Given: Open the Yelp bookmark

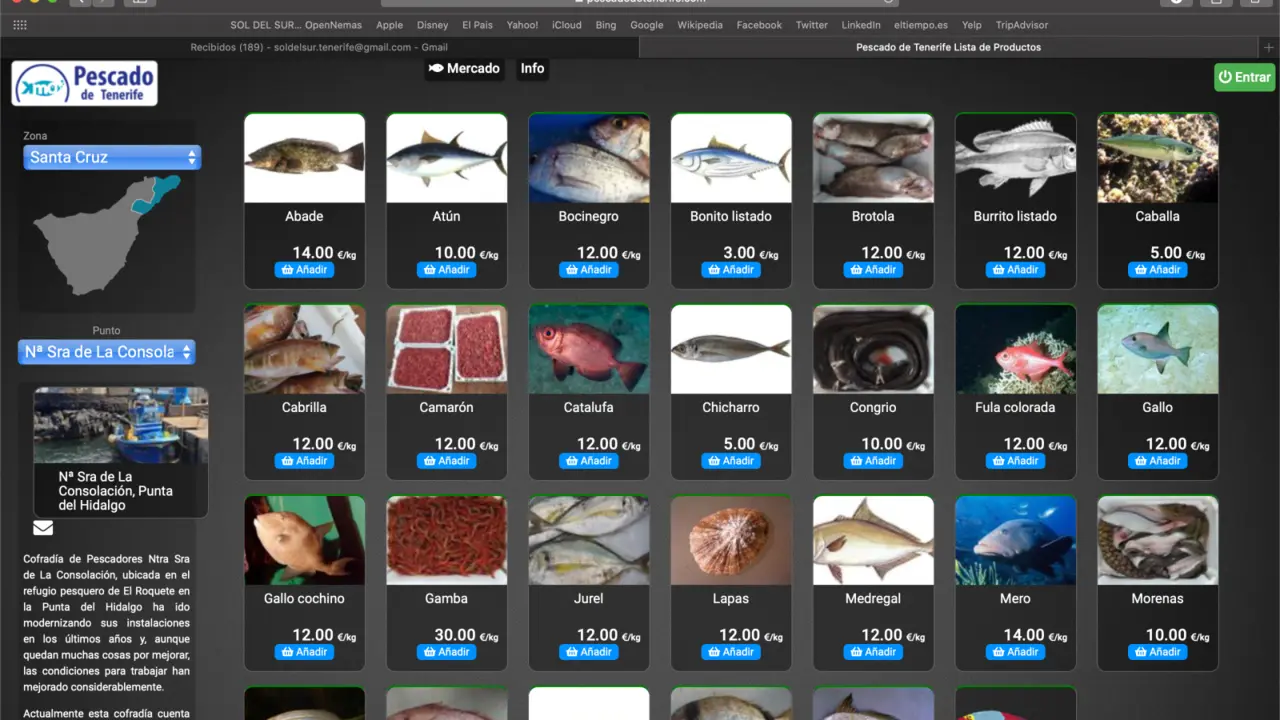Looking at the screenshot, I should pyautogui.click(x=970, y=25).
